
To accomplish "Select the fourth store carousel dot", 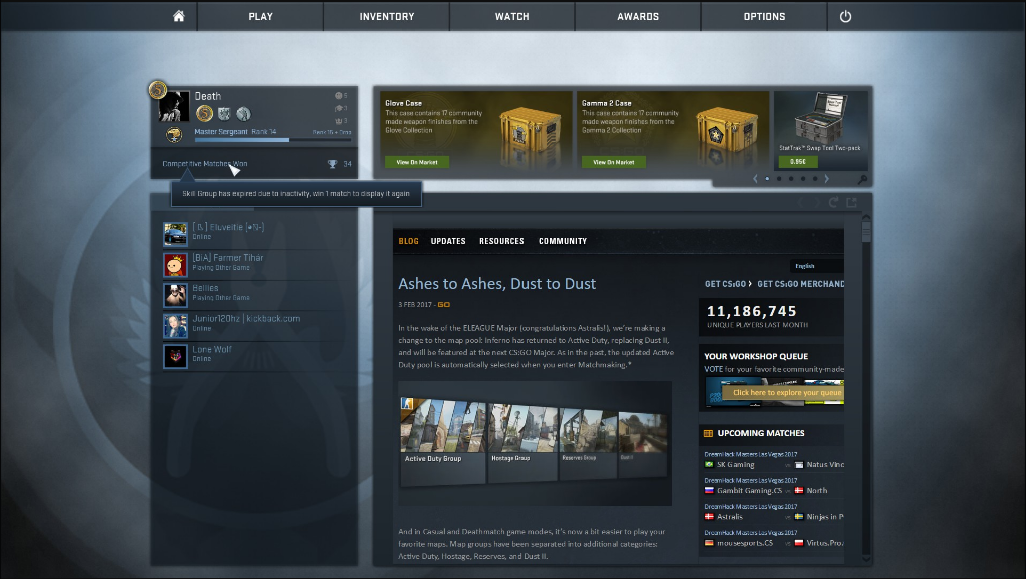I will point(803,179).
